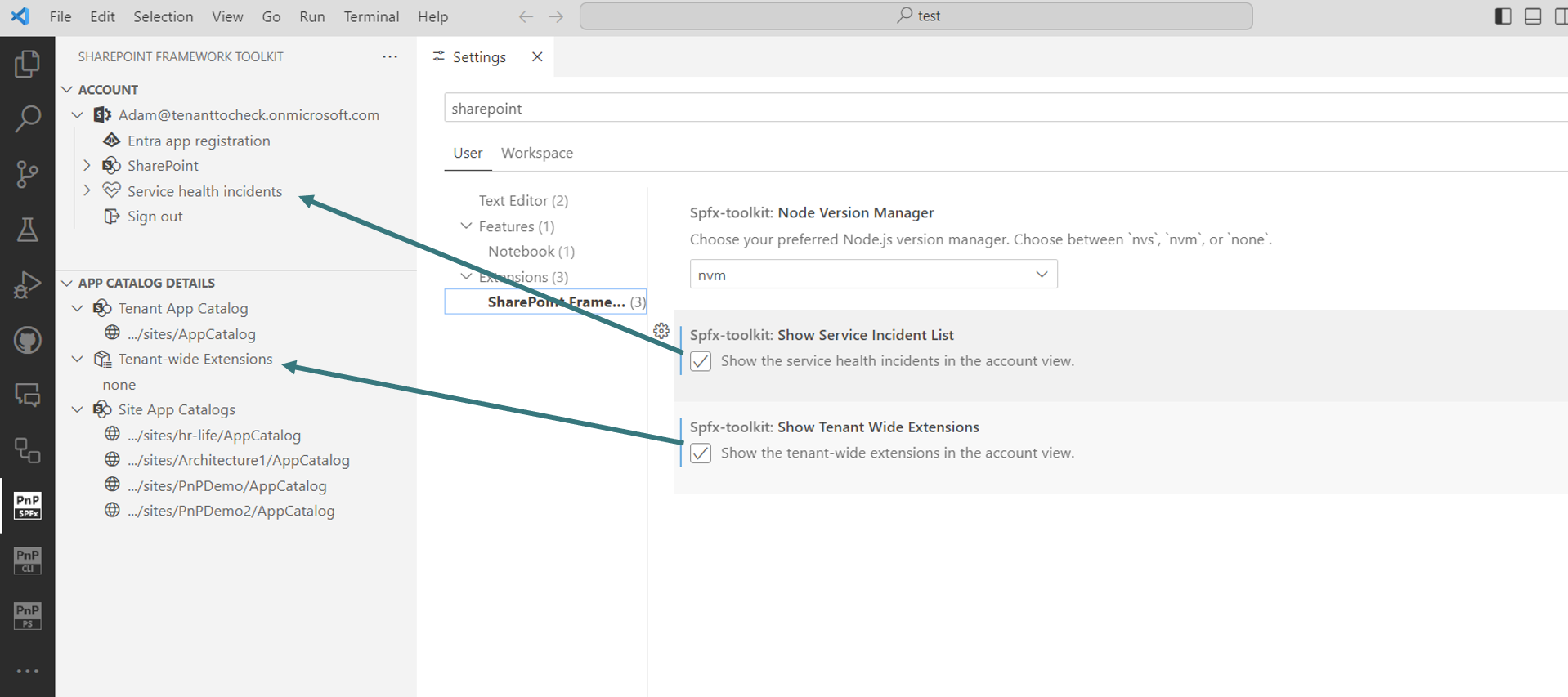Screen dimensions: 1568x697
Task: Close the Settings editor tab
Action: tap(537, 56)
